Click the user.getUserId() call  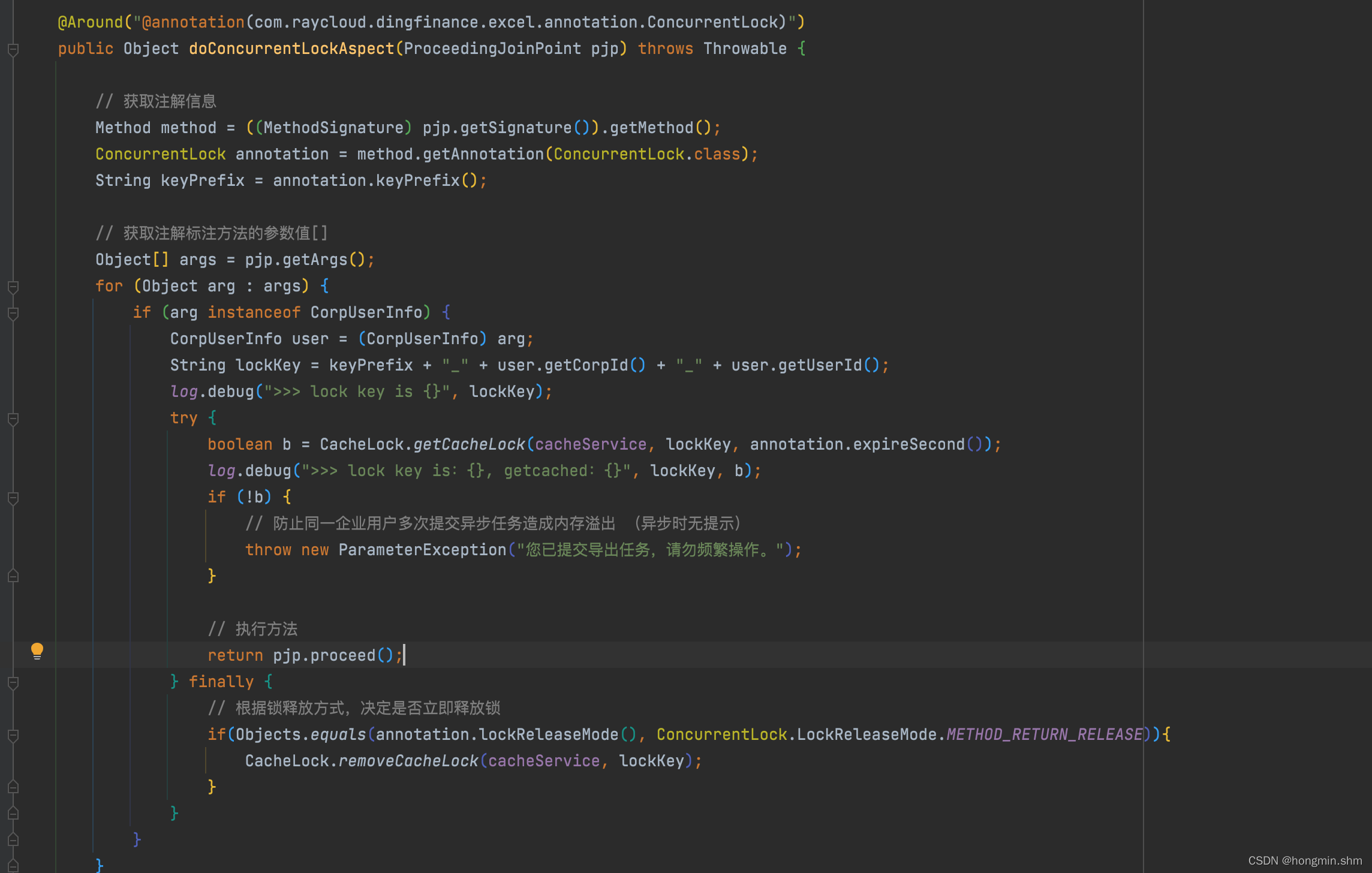pyautogui.click(x=805, y=365)
